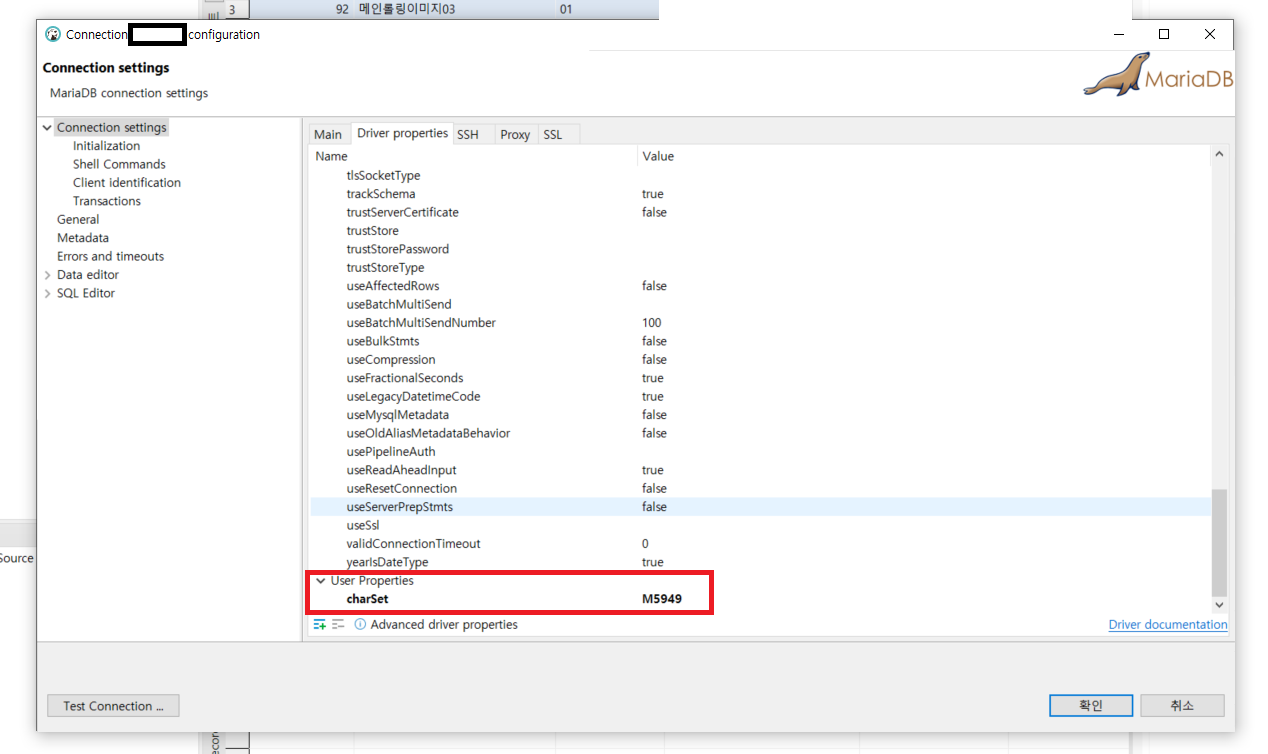This screenshot has width=1268, height=754.
Task: Select the useServerPrepStmts property row
Action: click(400, 506)
